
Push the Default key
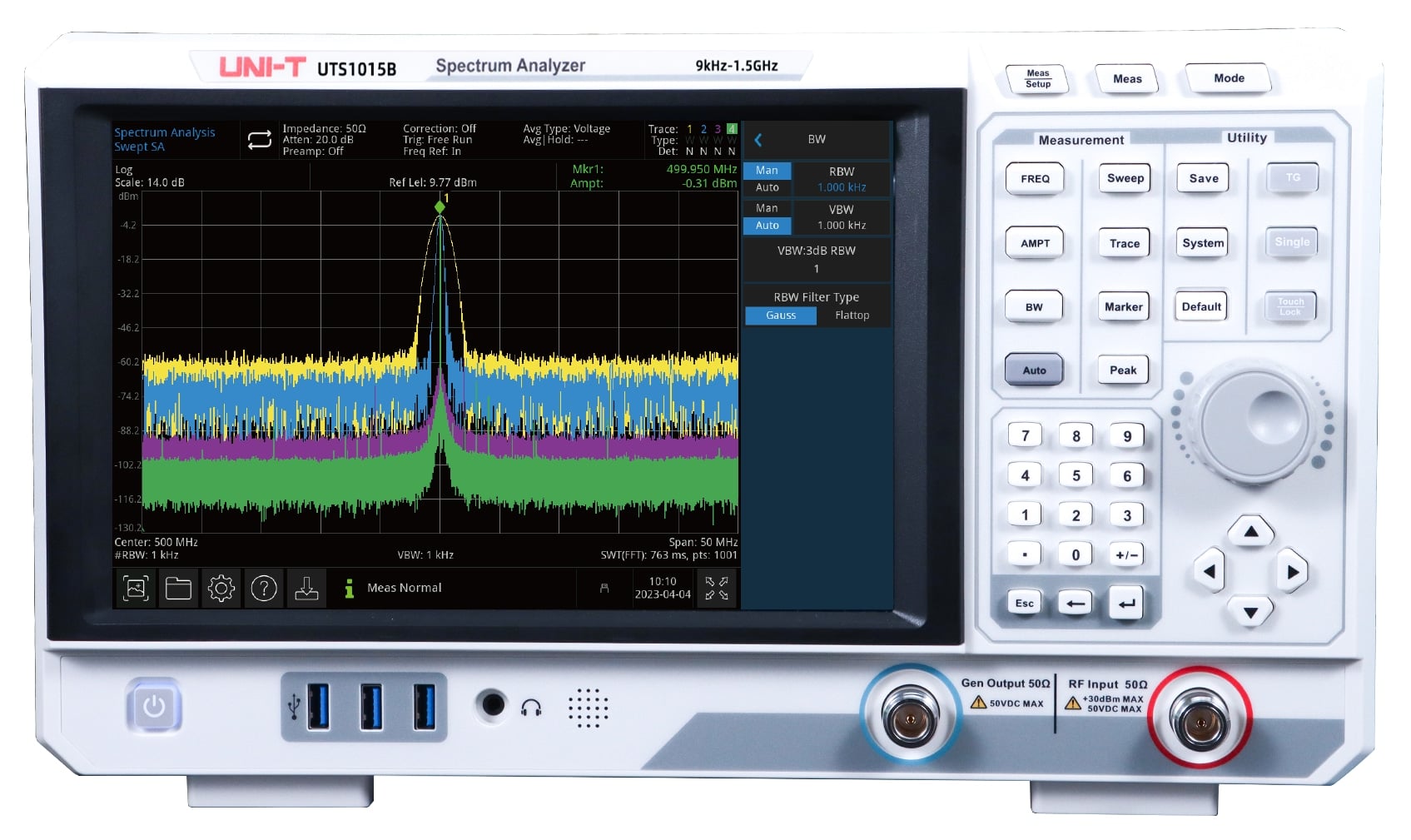click(1201, 306)
